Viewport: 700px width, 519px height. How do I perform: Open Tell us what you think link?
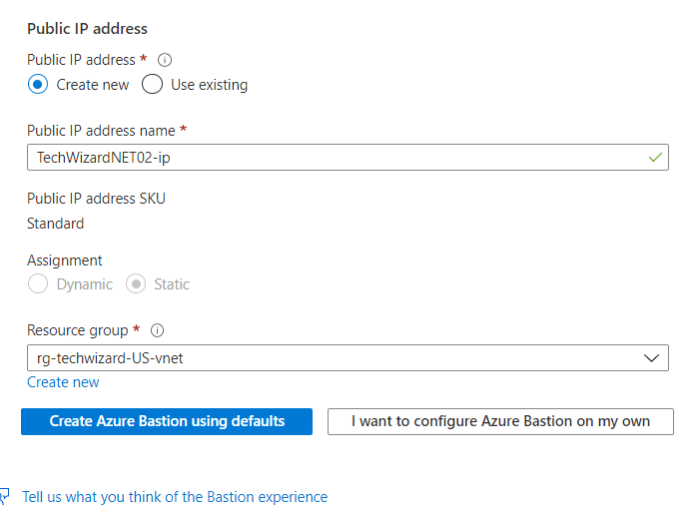[x=175, y=497]
